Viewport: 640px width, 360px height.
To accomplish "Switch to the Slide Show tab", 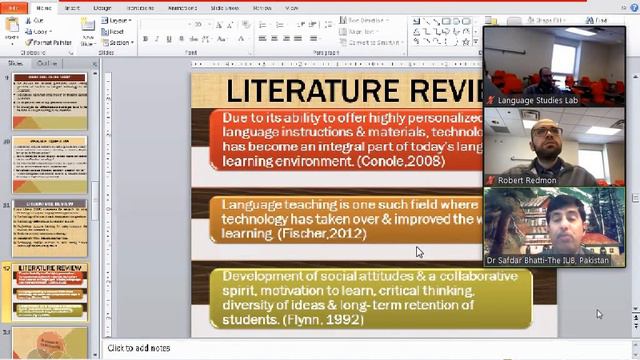I will pyautogui.click(x=225, y=8).
